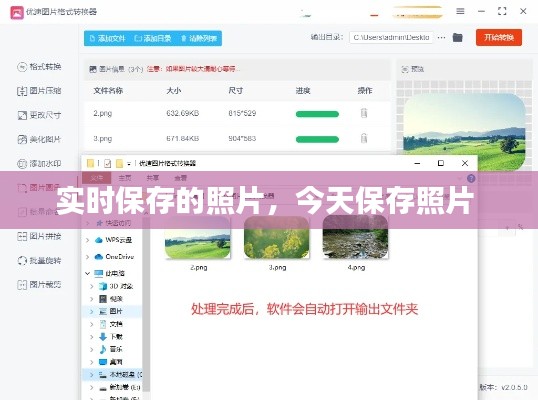Select the 桌面 desktop folder in tree
Screen dimensions: 538x400
(111, 362)
